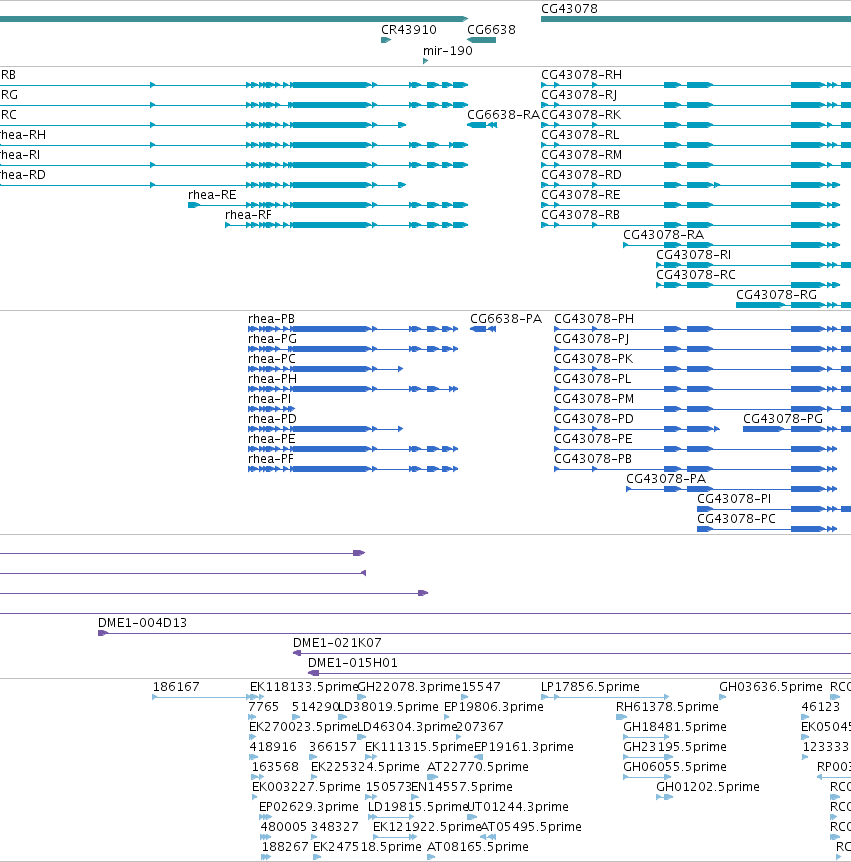851x862 pixels.
Task: Select the CG43078-RI transcript label
Action: click(x=693, y=255)
